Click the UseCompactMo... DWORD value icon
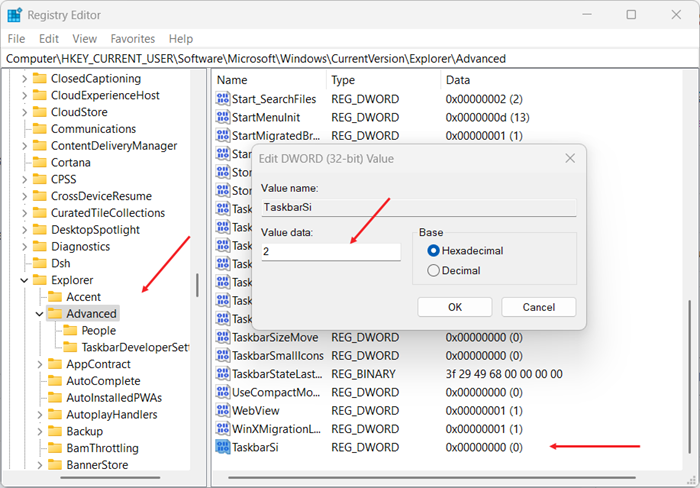Image resolution: width=700 pixels, height=488 pixels. [222, 392]
